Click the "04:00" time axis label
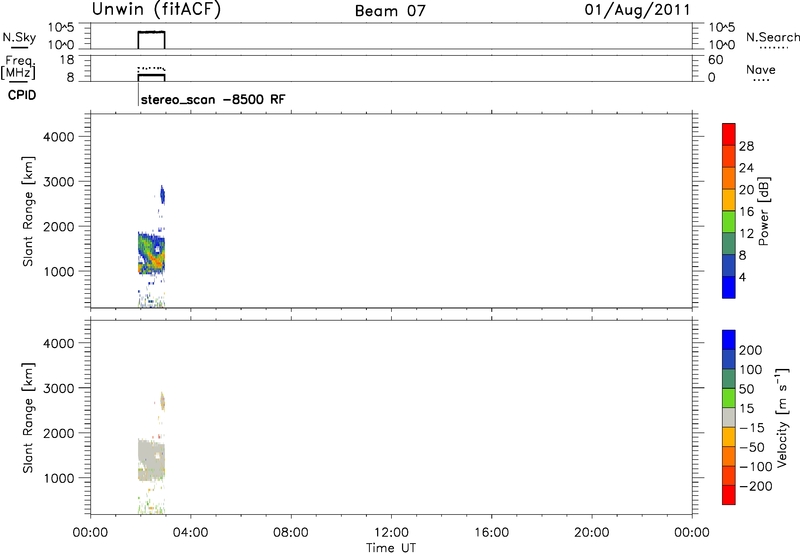Viewport: 800px width, 554px height. (190, 533)
